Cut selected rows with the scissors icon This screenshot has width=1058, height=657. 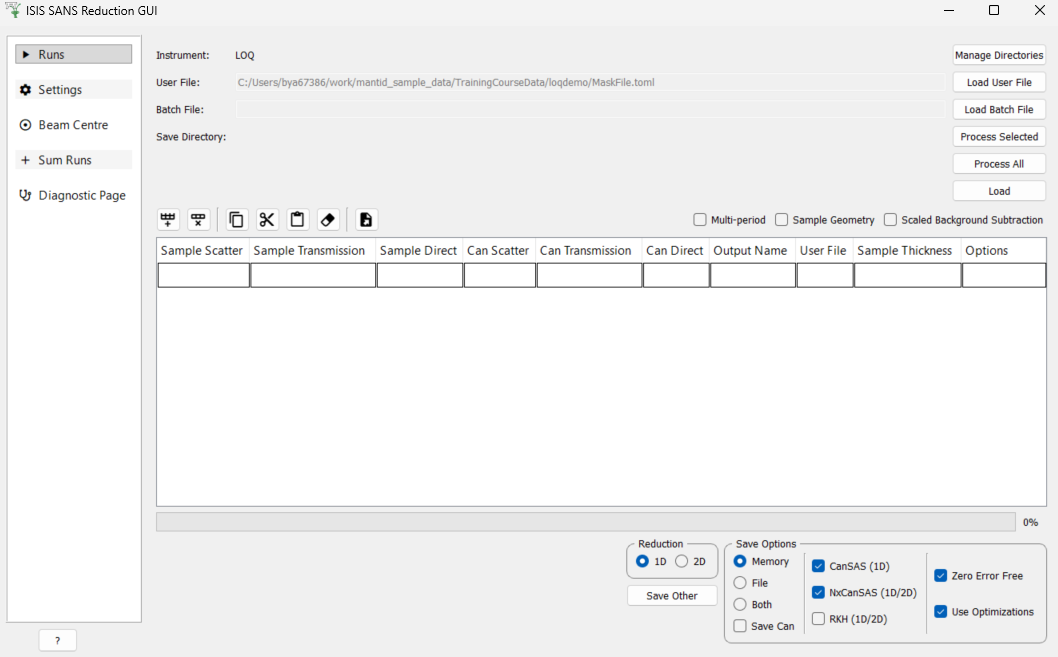point(267,220)
